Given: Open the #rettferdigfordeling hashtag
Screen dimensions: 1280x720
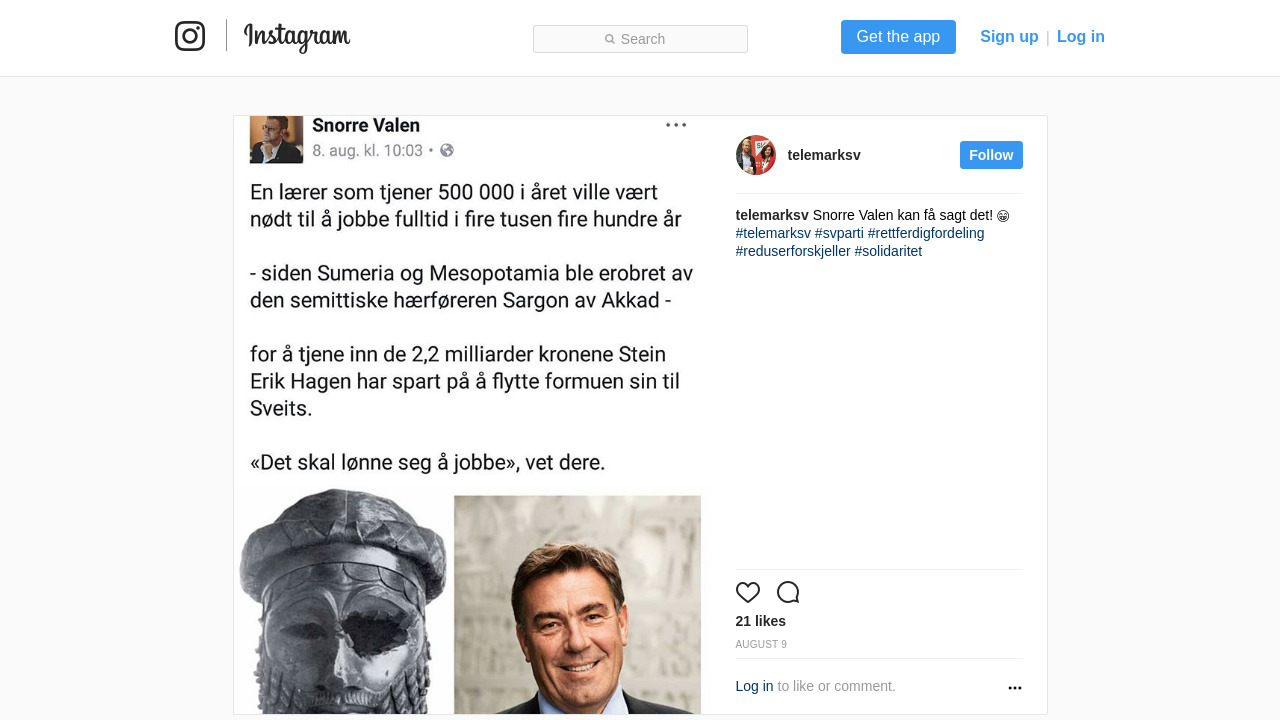Looking at the screenshot, I should tap(926, 233).
